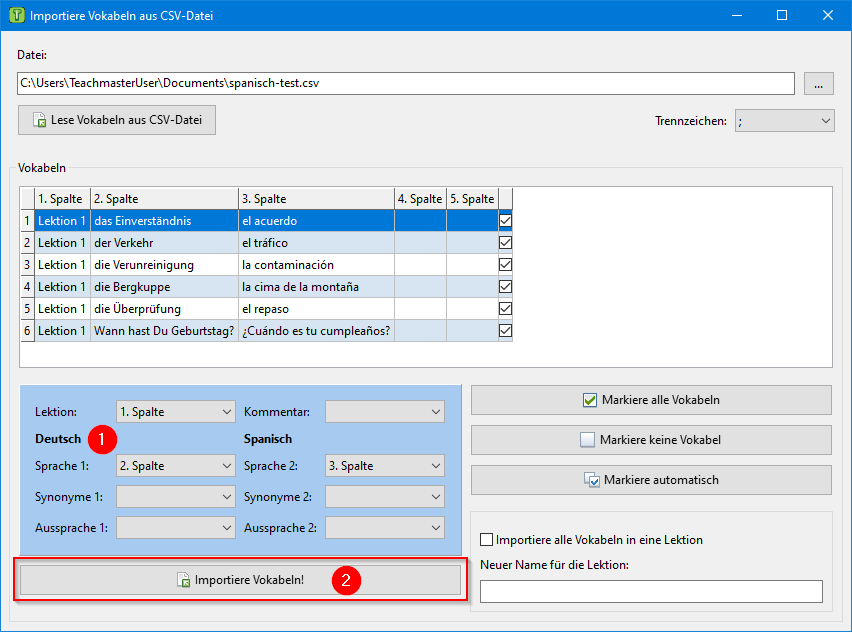
Task: Click the Datei path input field
Action: [405, 84]
